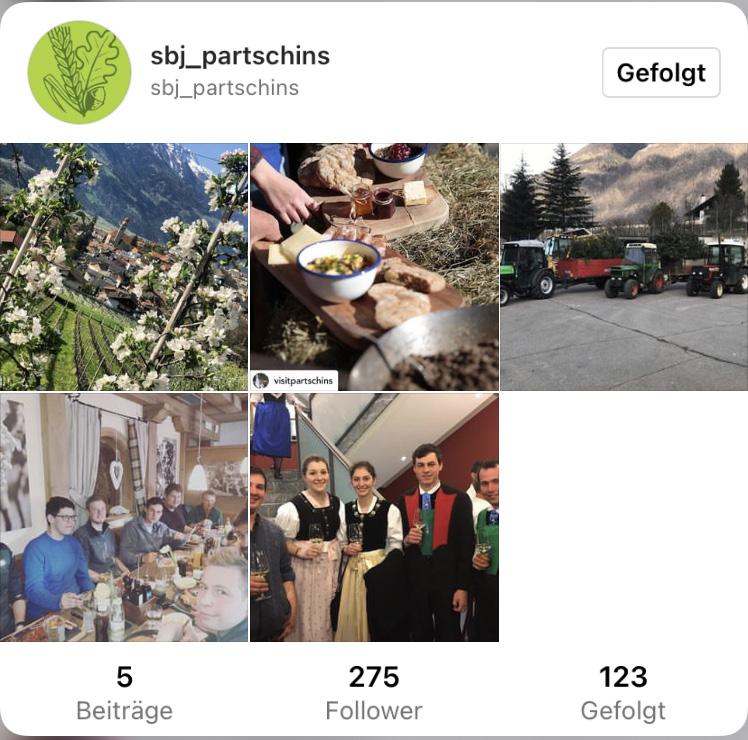The image size is (748, 740).
Task: Open the traditional costume group photo
Action: click(x=374, y=517)
